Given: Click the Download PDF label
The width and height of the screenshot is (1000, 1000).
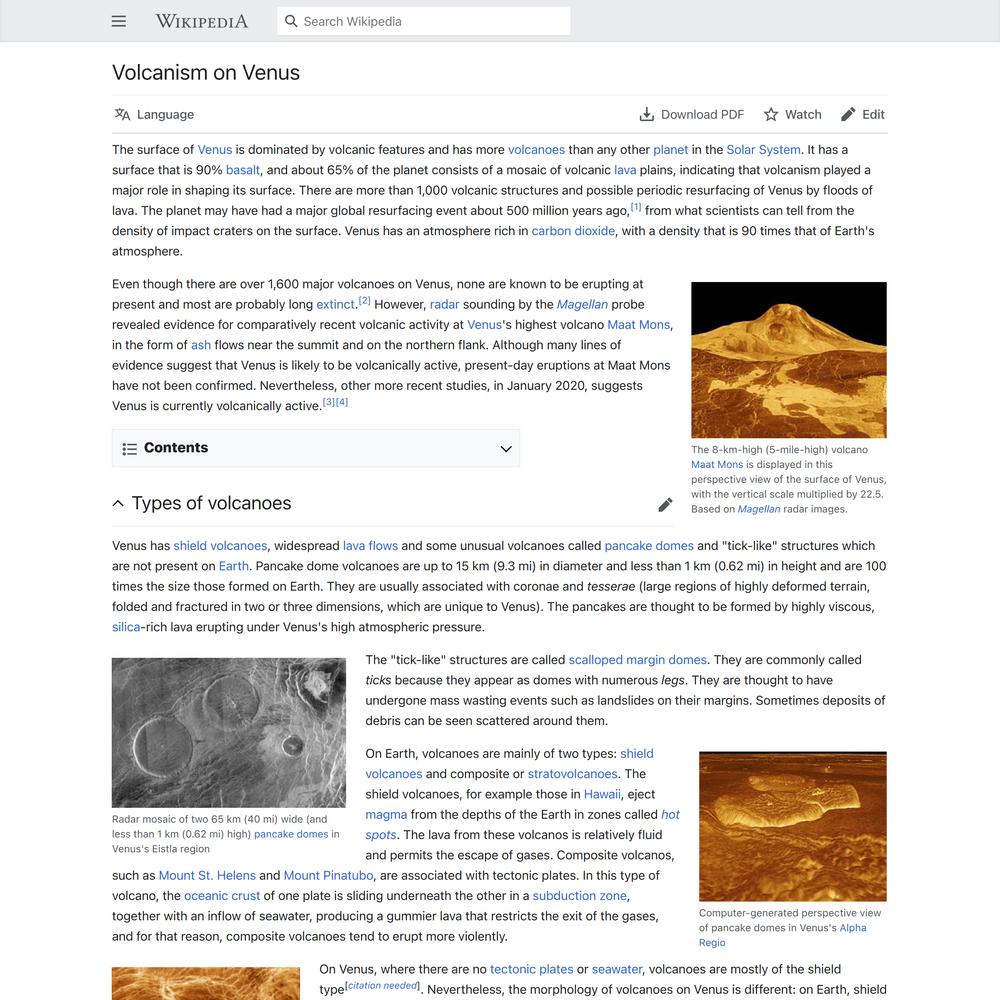Looking at the screenshot, I should (702, 114).
